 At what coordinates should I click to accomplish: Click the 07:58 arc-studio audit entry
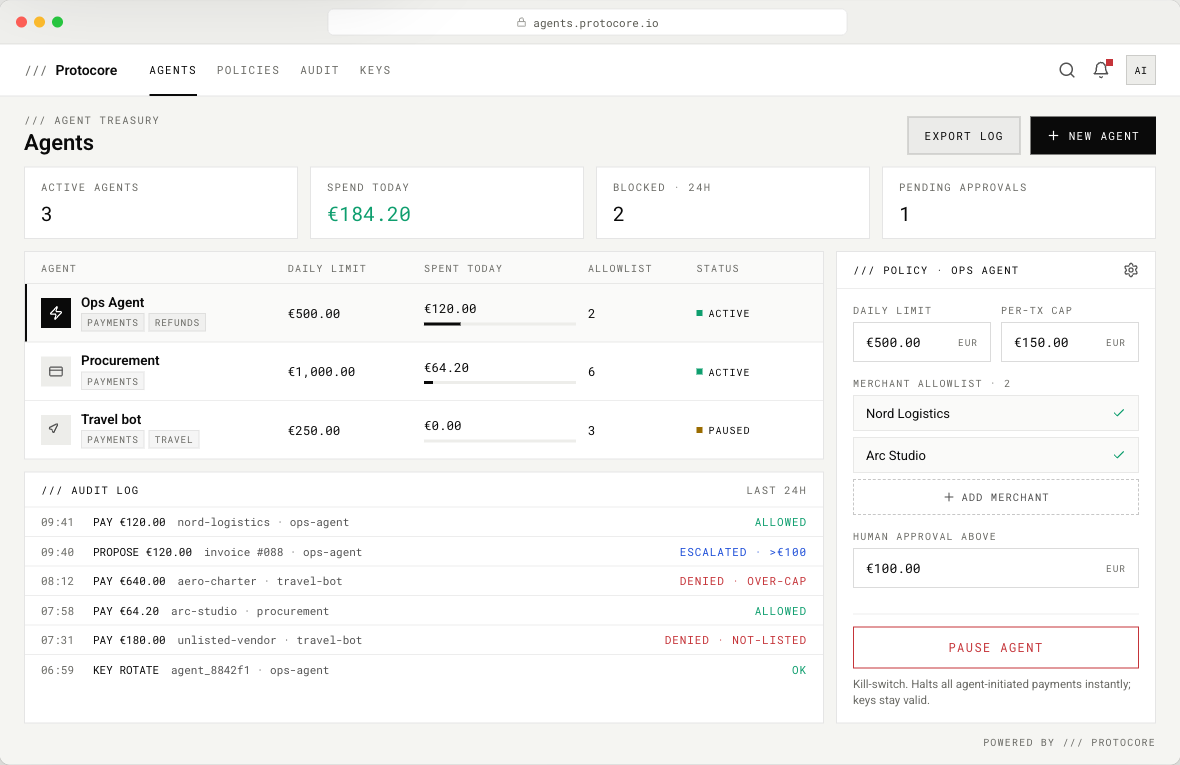[424, 611]
